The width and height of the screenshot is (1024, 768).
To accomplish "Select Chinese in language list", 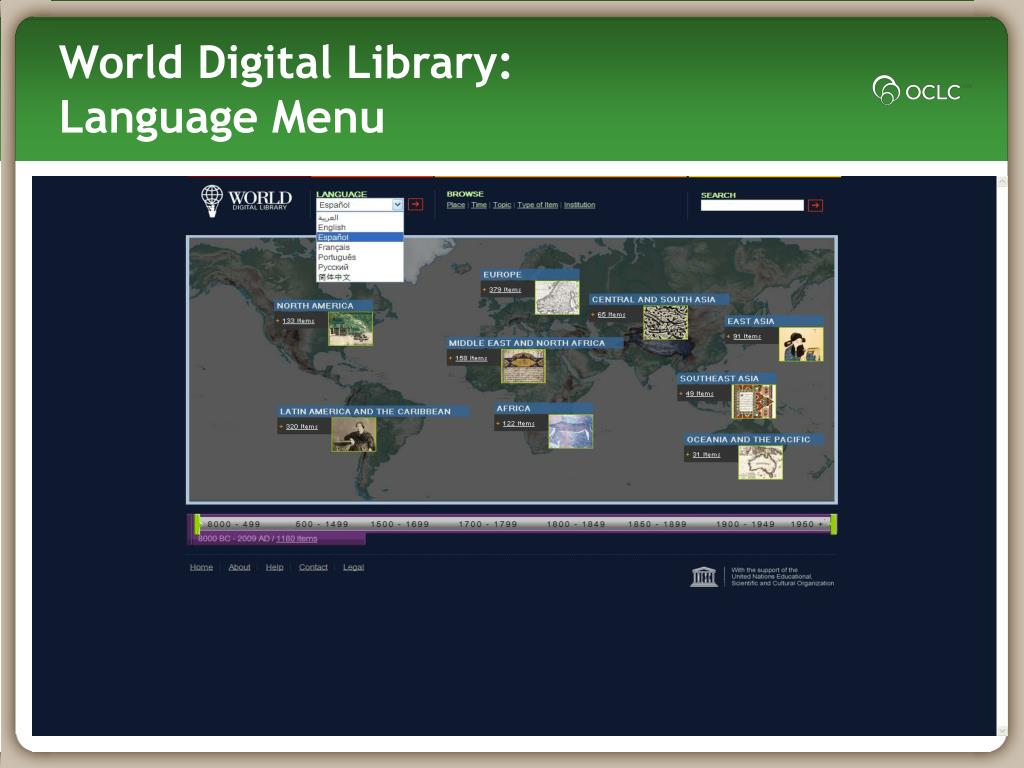I will pos(360,277).
